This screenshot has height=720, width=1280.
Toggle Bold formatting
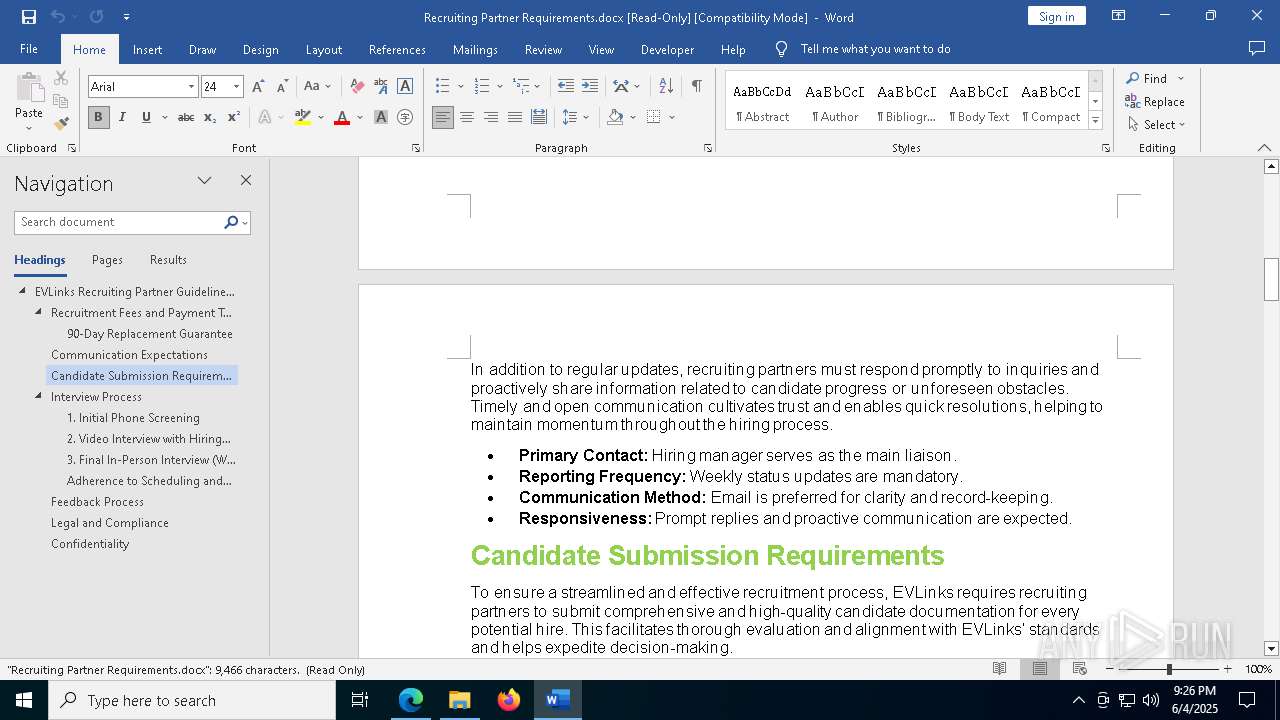[98, 117]
